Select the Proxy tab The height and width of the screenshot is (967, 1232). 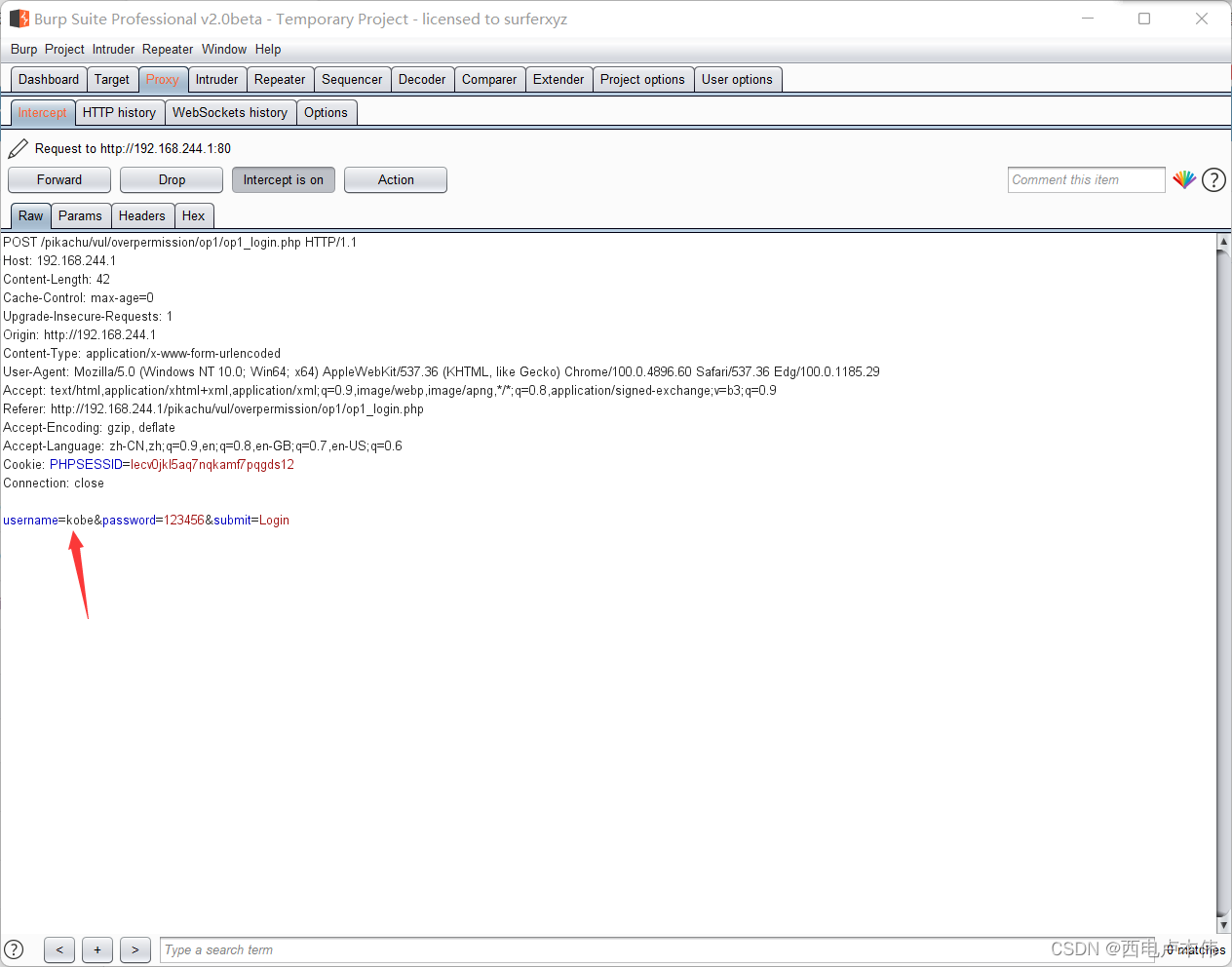163,80
